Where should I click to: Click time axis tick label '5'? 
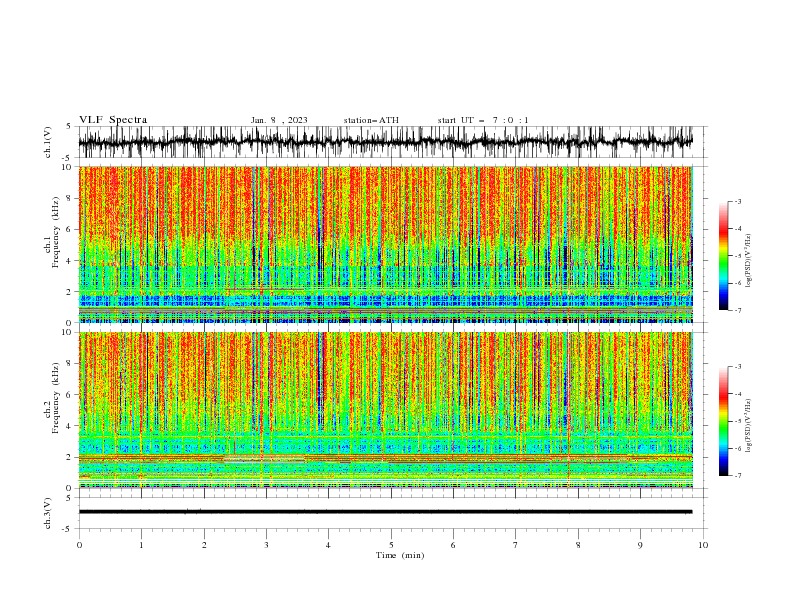point(391,545)
